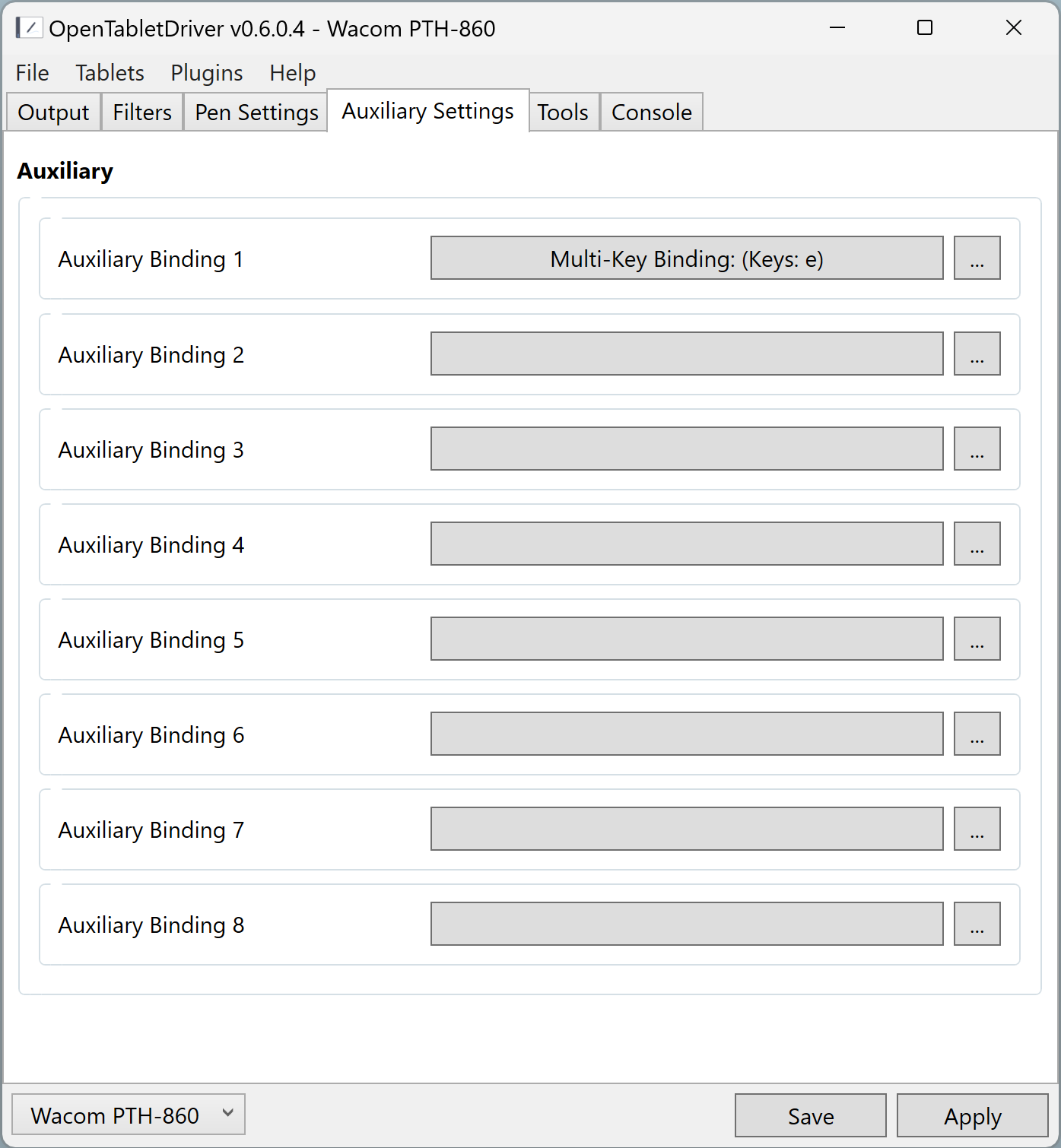
Task: Switch to the Pen Settings tab
Action: (256, 113)
